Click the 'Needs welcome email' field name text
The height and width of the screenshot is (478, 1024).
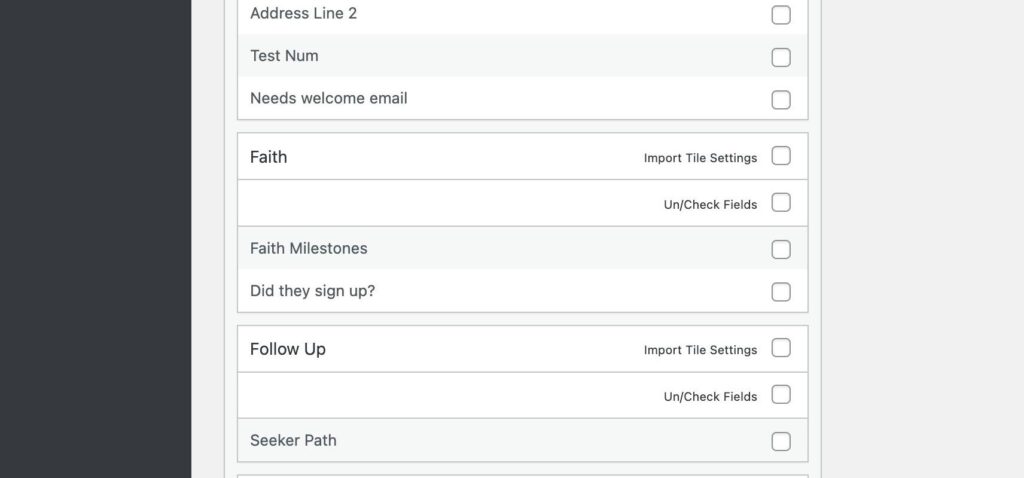click(328, 98)
